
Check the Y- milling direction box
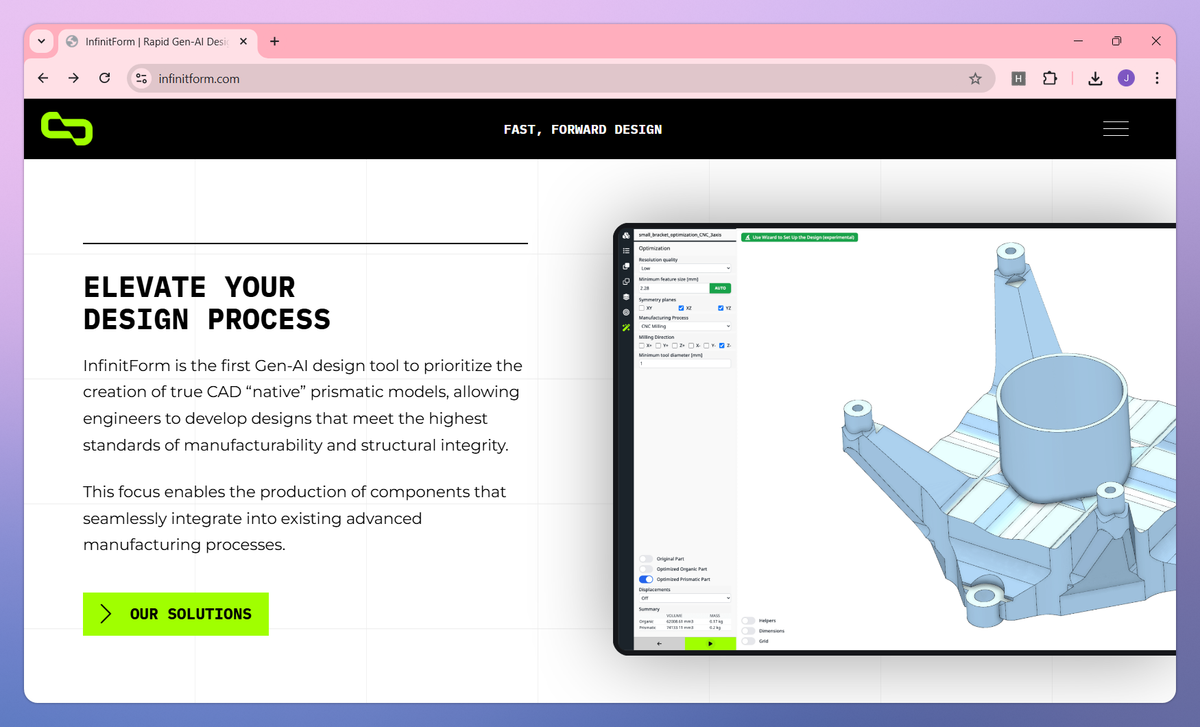click(706, 345)
